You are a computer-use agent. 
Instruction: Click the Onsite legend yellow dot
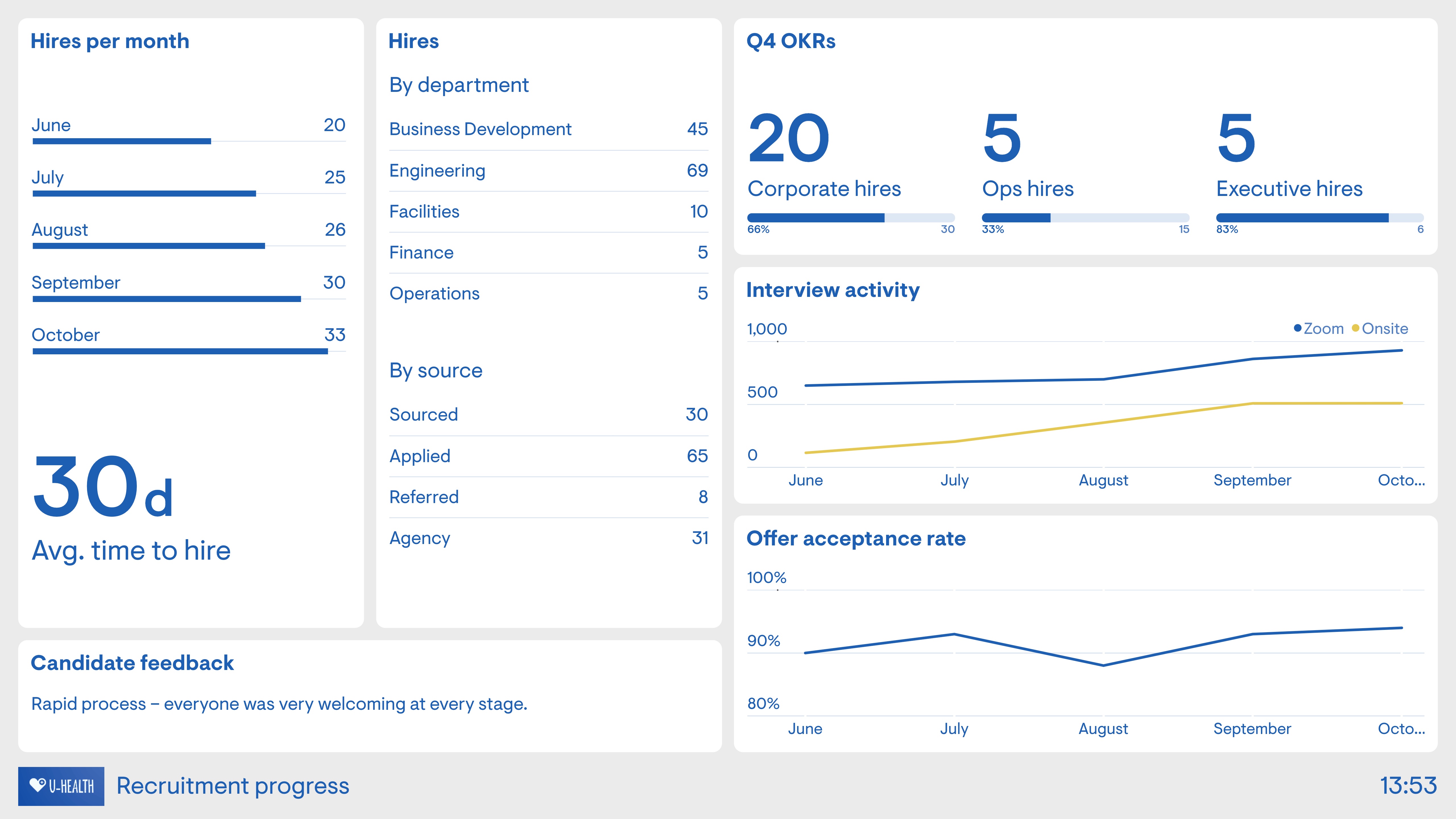click(x=1355, y=328)
